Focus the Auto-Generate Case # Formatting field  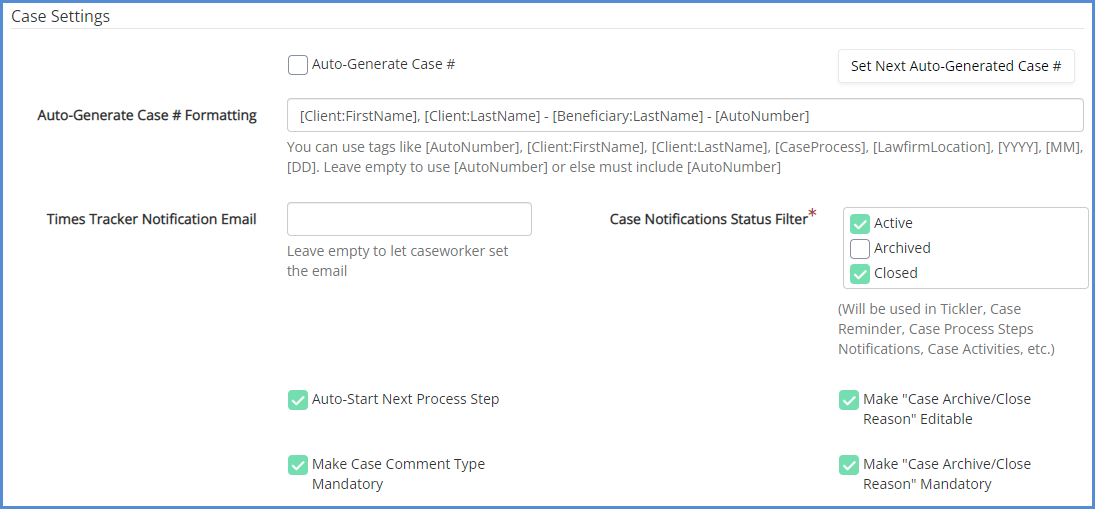[x=685, y=115]
